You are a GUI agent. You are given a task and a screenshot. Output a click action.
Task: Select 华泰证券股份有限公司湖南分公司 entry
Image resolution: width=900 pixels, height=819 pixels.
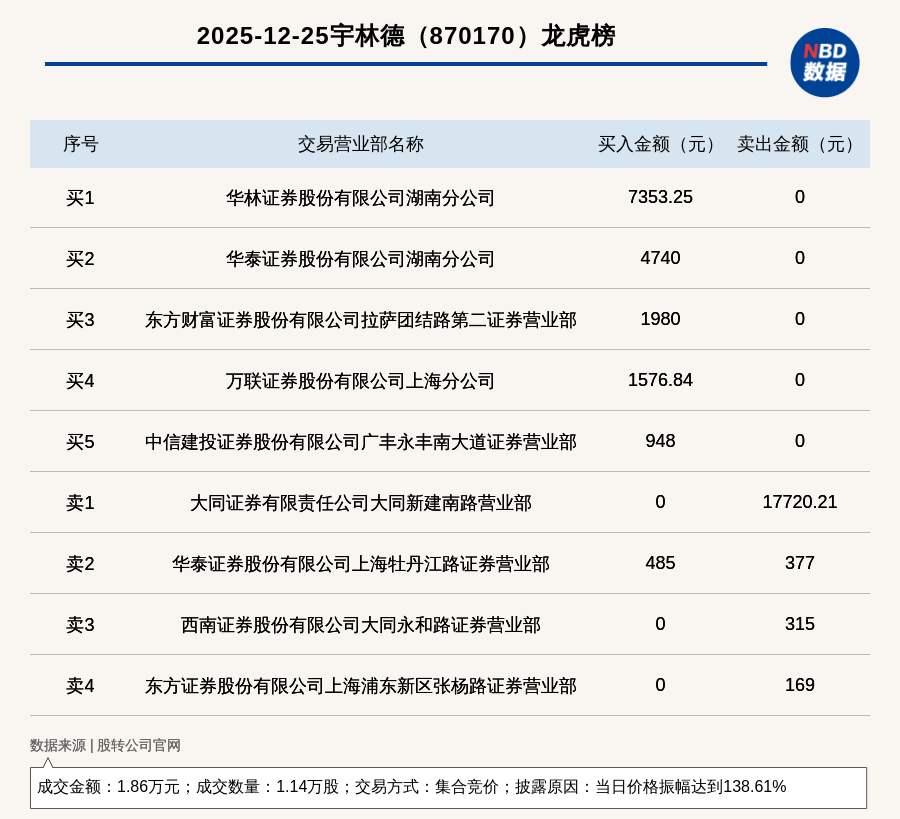point(361,259)
